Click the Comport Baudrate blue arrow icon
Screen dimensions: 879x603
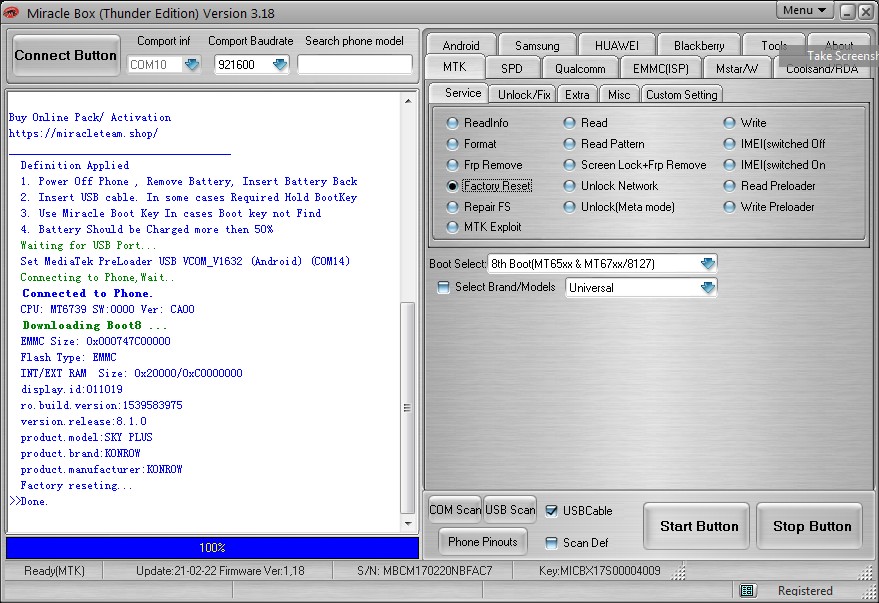[280, 65]
